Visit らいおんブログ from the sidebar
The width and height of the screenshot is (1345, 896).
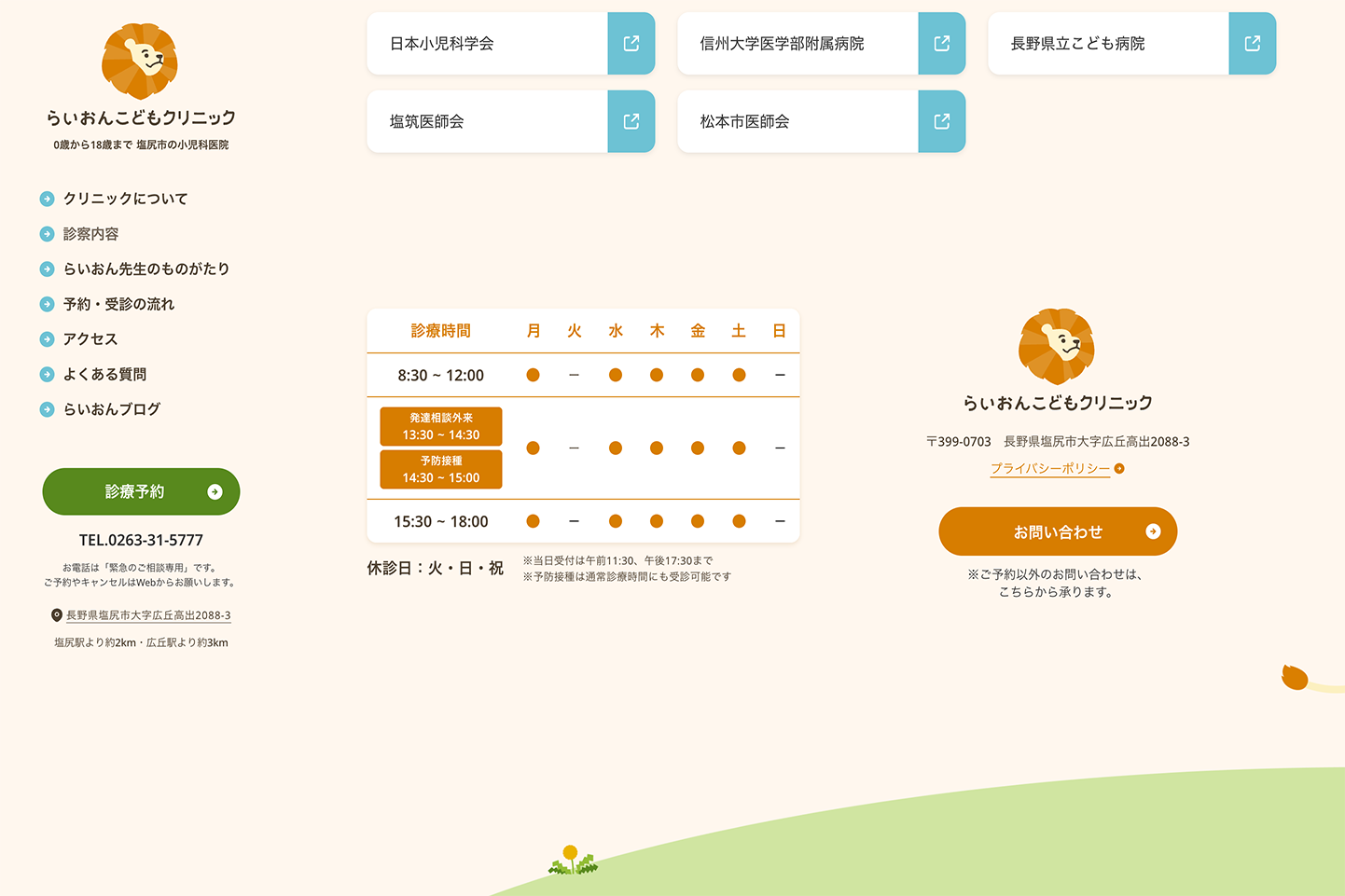(x=112, y=409)
